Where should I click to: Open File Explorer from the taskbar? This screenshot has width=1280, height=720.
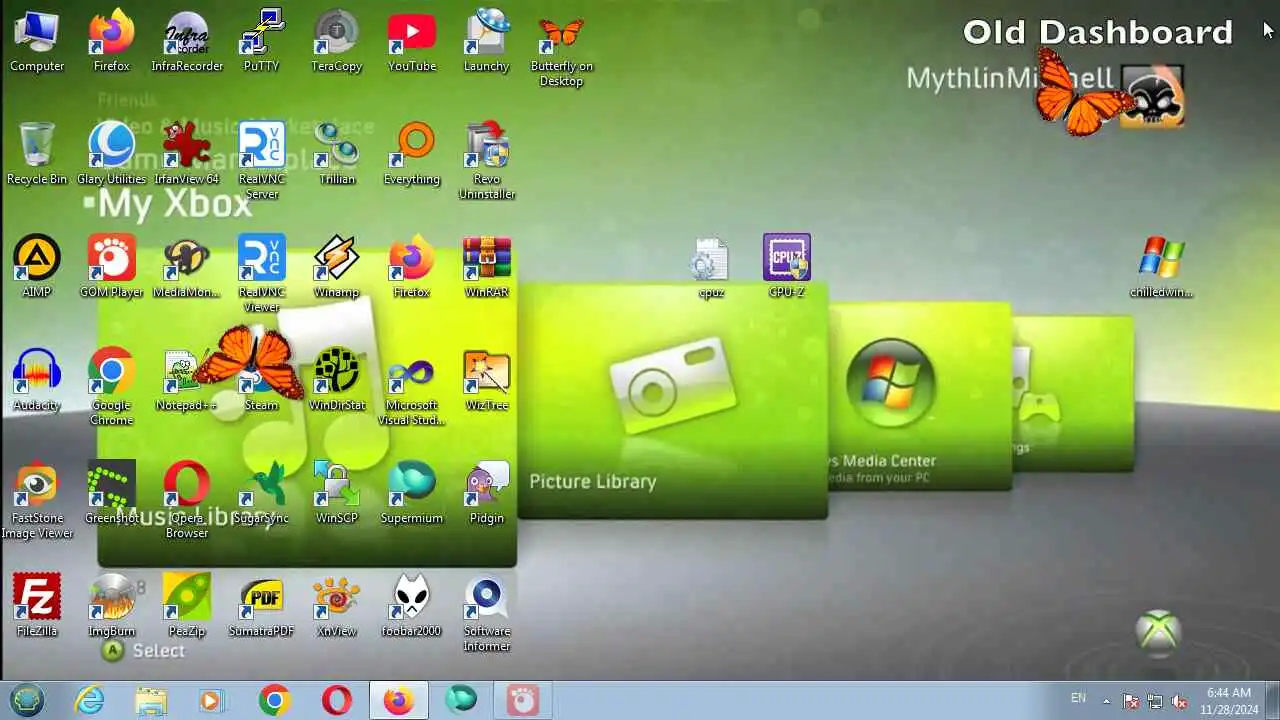click(151, 700)
